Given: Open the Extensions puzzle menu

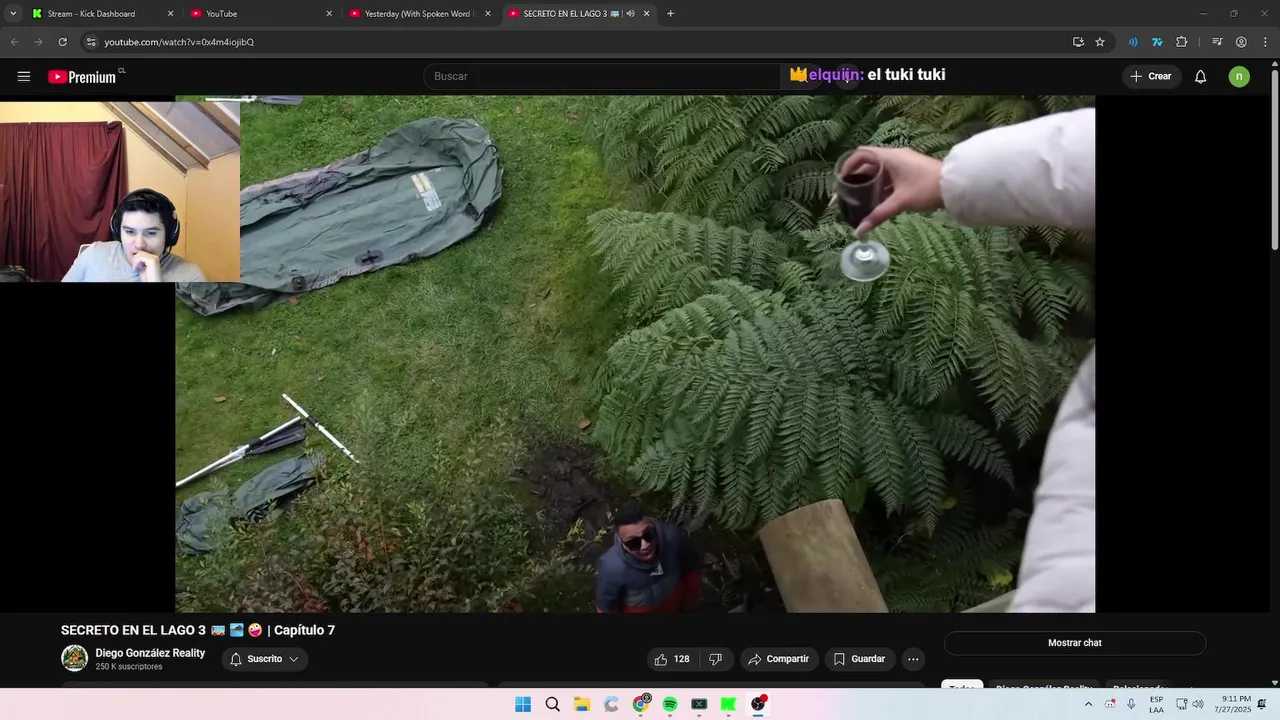Looking at the screenshot, I should tap(1182, 42).
